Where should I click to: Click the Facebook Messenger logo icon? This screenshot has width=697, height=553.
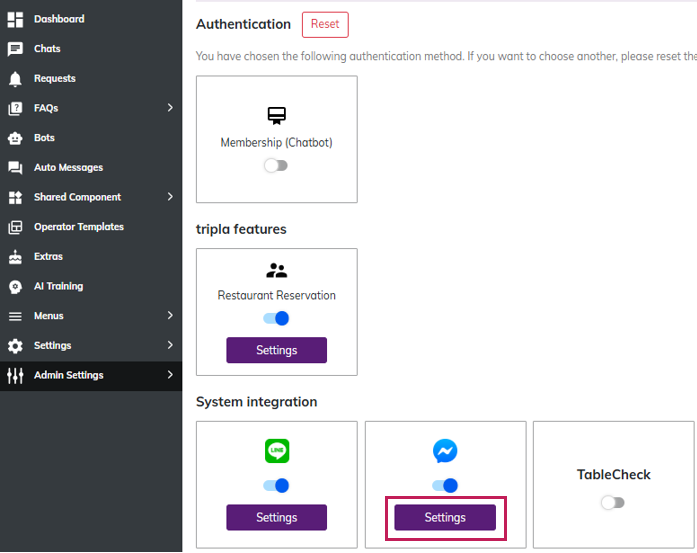(x=445, y=452)
